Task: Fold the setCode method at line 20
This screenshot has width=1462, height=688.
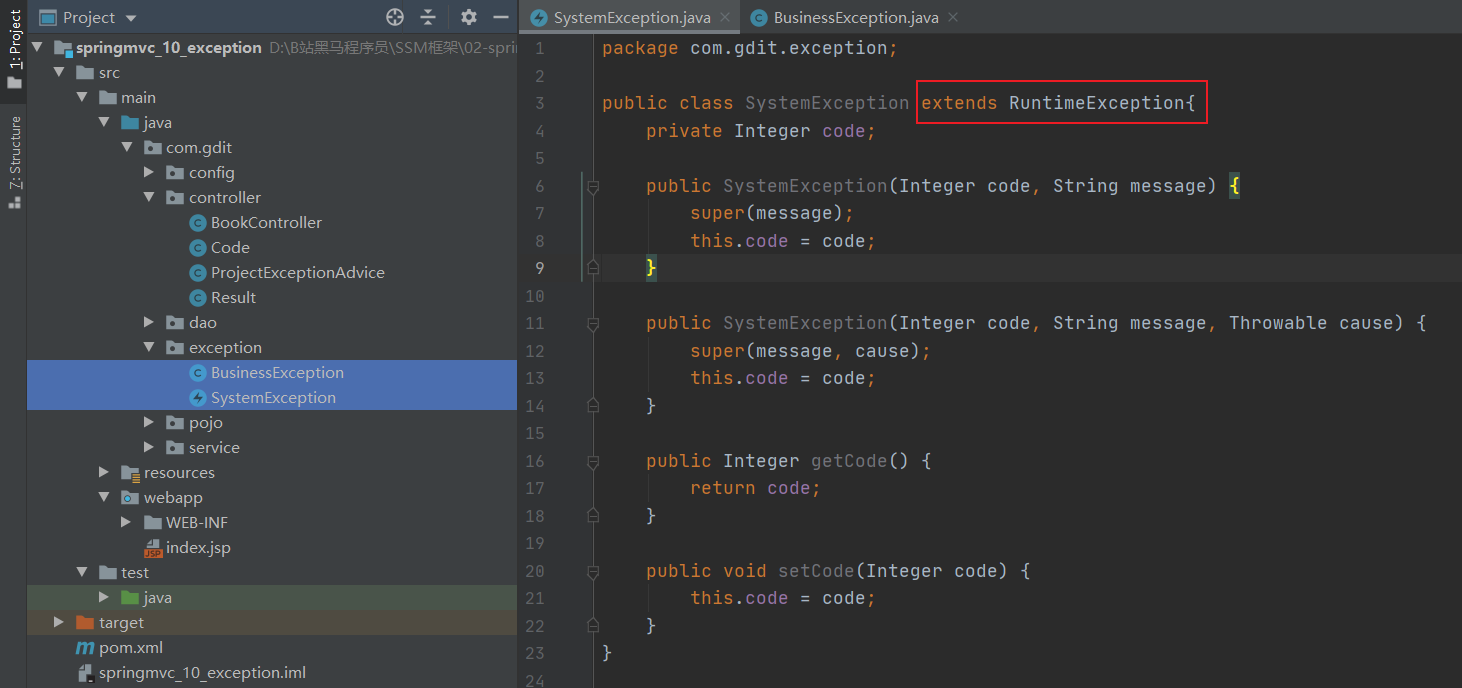Action: [592, 572]
